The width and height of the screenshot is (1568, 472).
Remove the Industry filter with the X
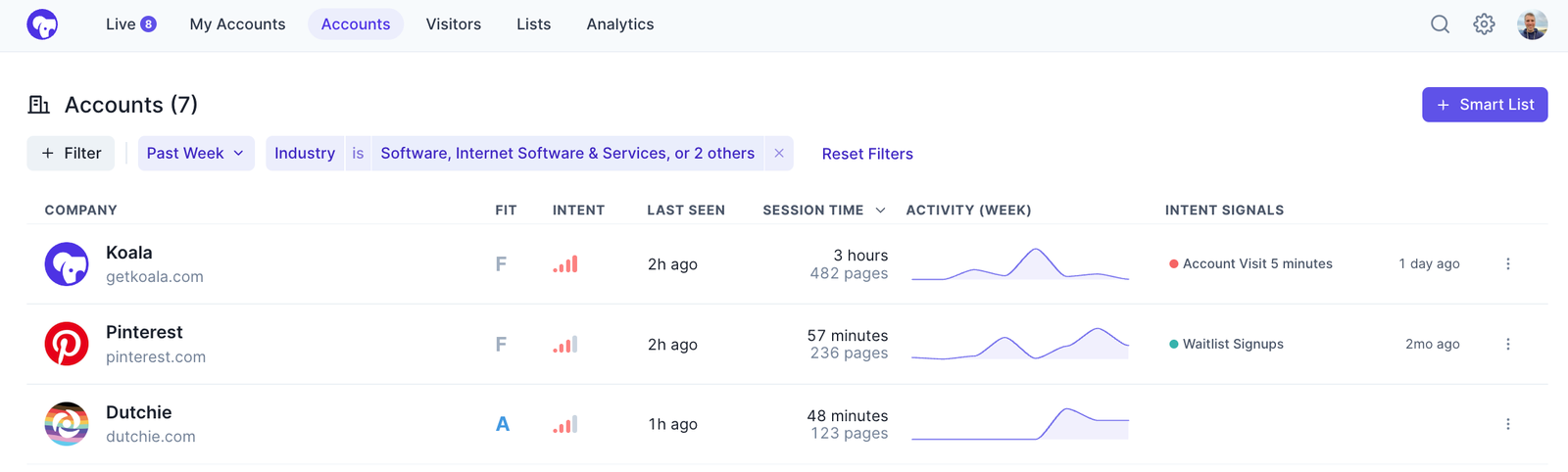pyautogui.click(x=779, y=154)
